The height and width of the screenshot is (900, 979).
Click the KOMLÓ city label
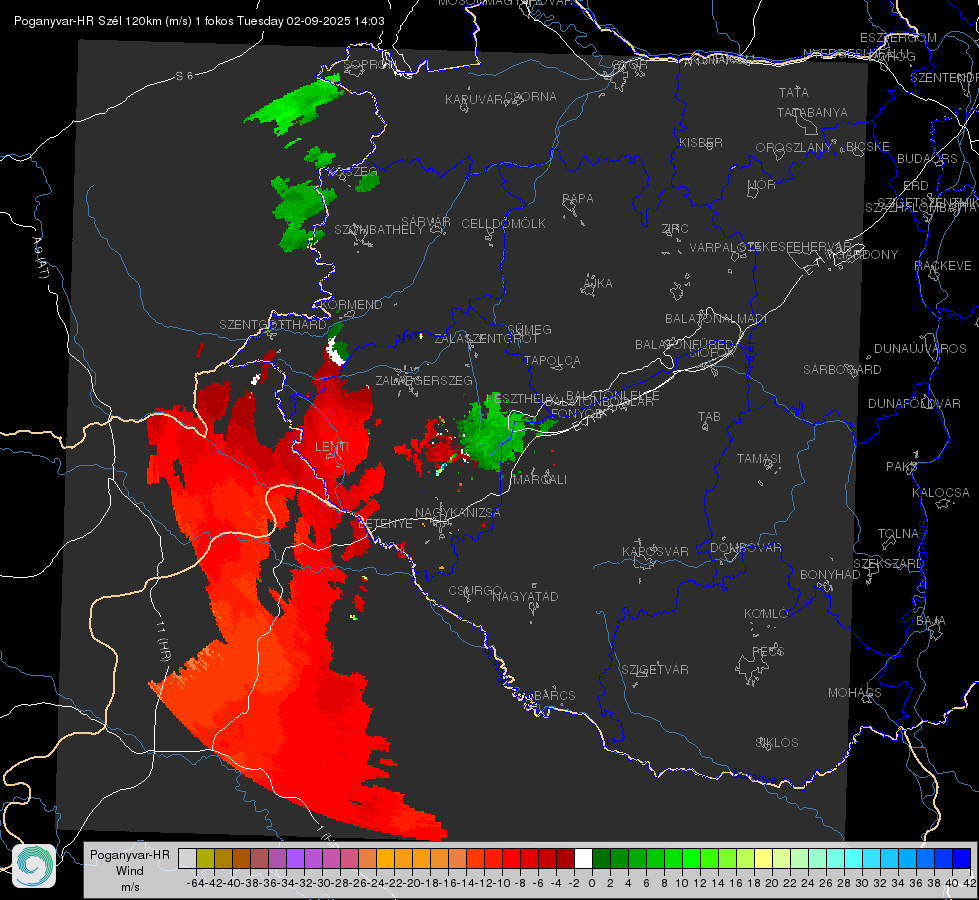coord(766,614)
